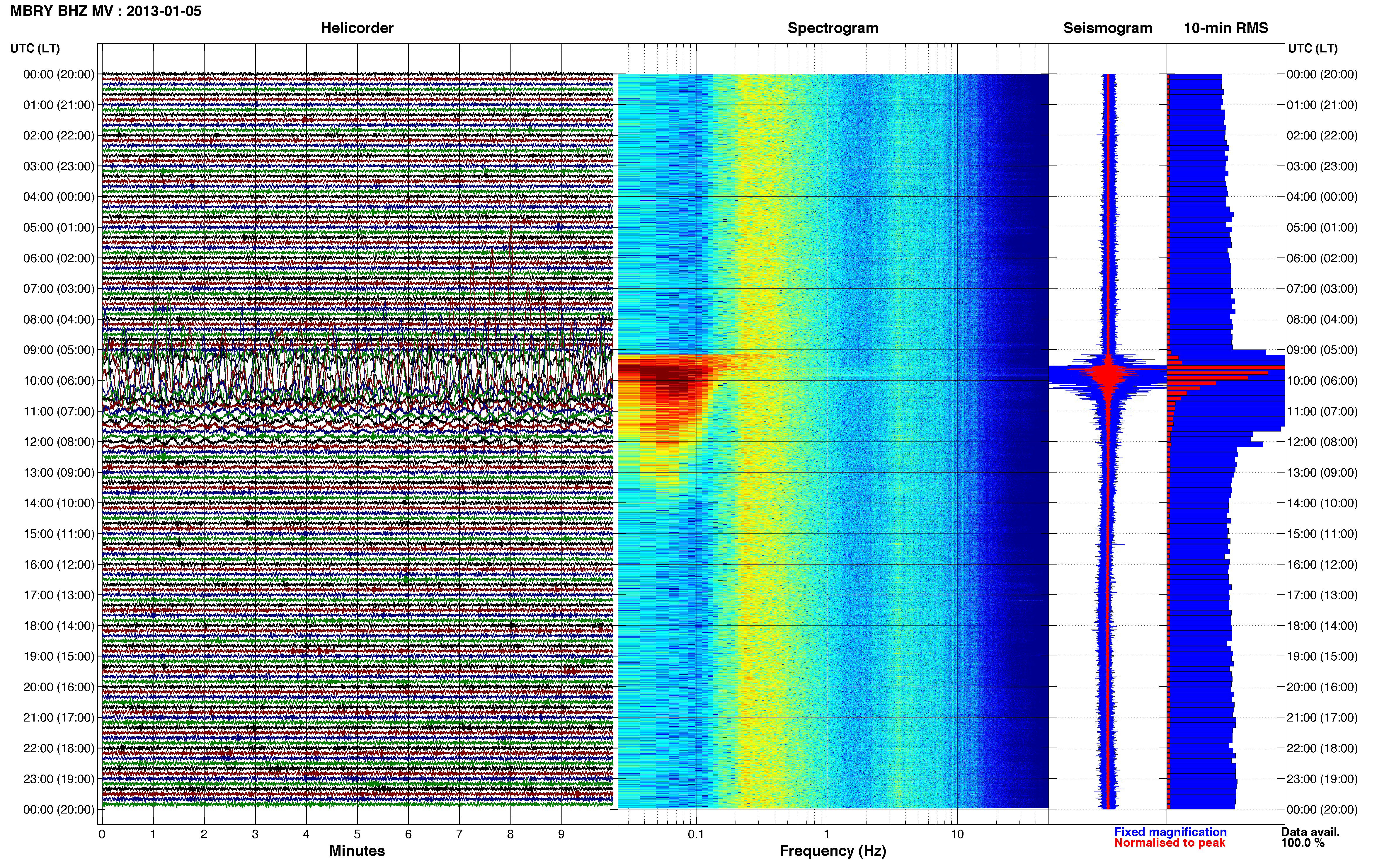Click left time label 20:00 (16:00)

coord(59,687)
